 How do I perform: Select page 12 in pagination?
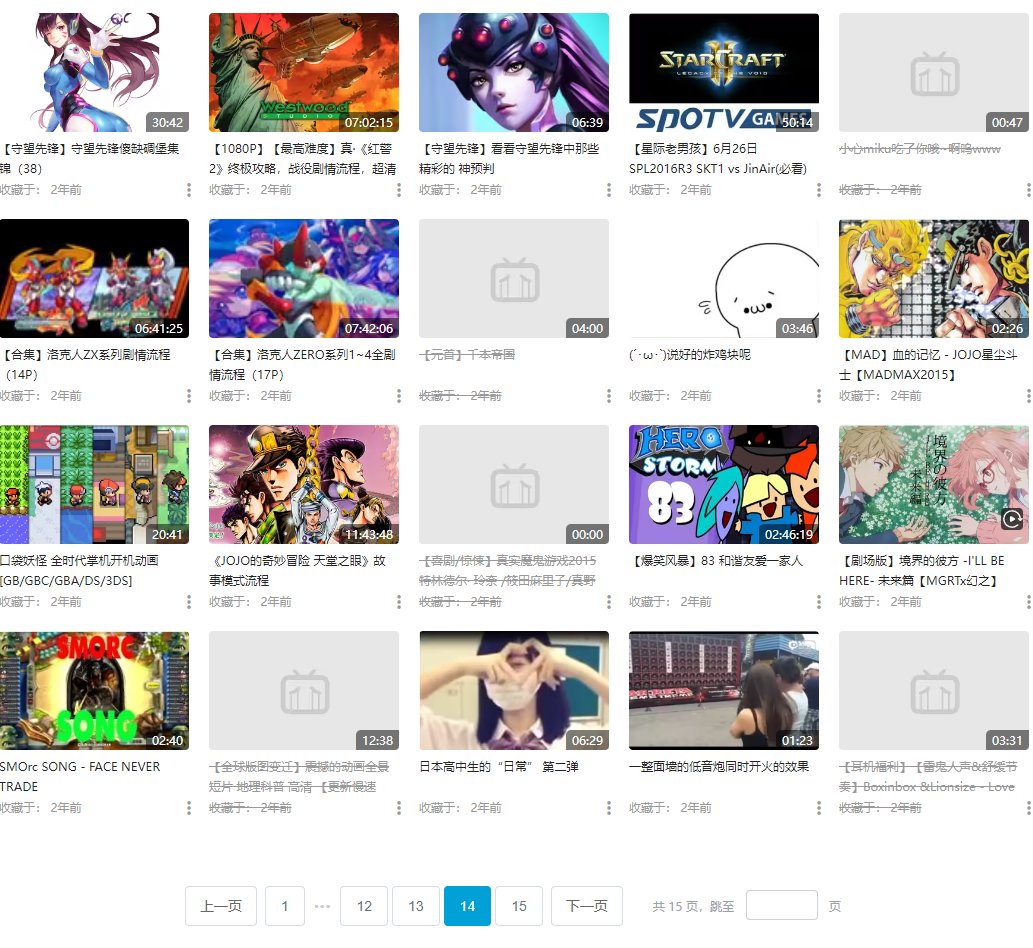pyautogui.click(x=364, y=906)
